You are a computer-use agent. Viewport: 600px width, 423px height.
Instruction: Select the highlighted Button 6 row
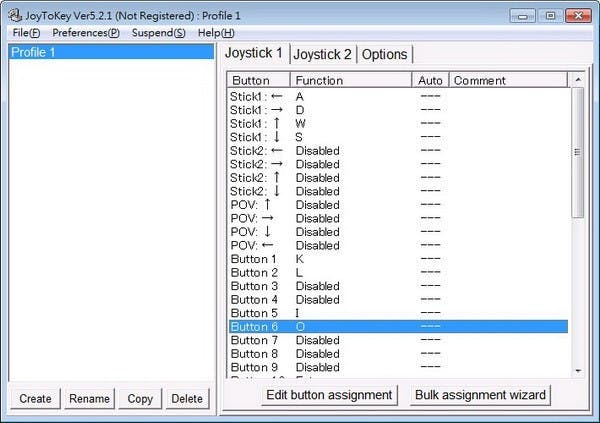tap(398, 327)
